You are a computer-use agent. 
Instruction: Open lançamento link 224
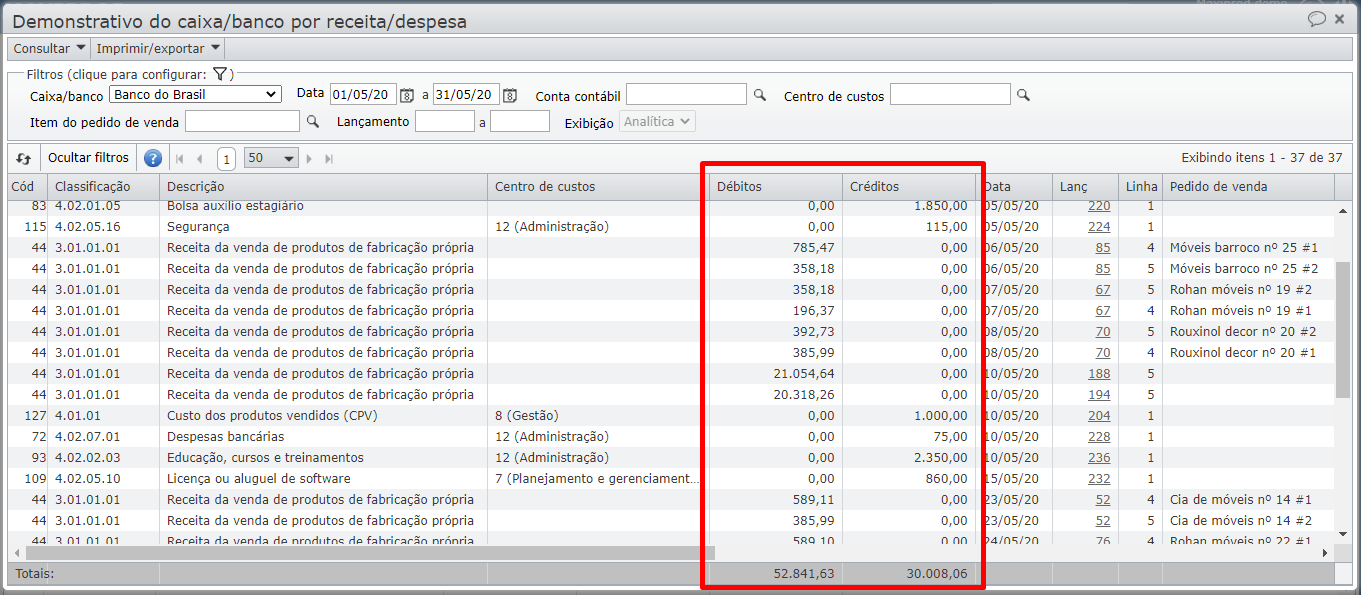[x=1099, y=227]
